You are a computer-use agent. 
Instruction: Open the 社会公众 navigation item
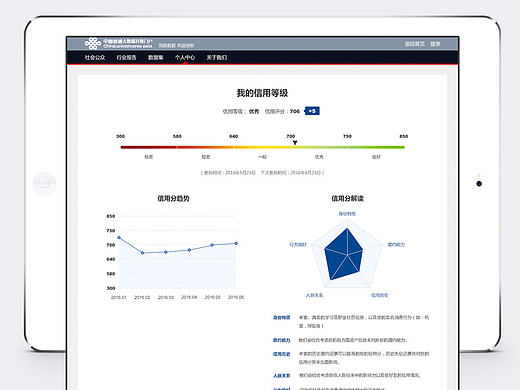95,57
